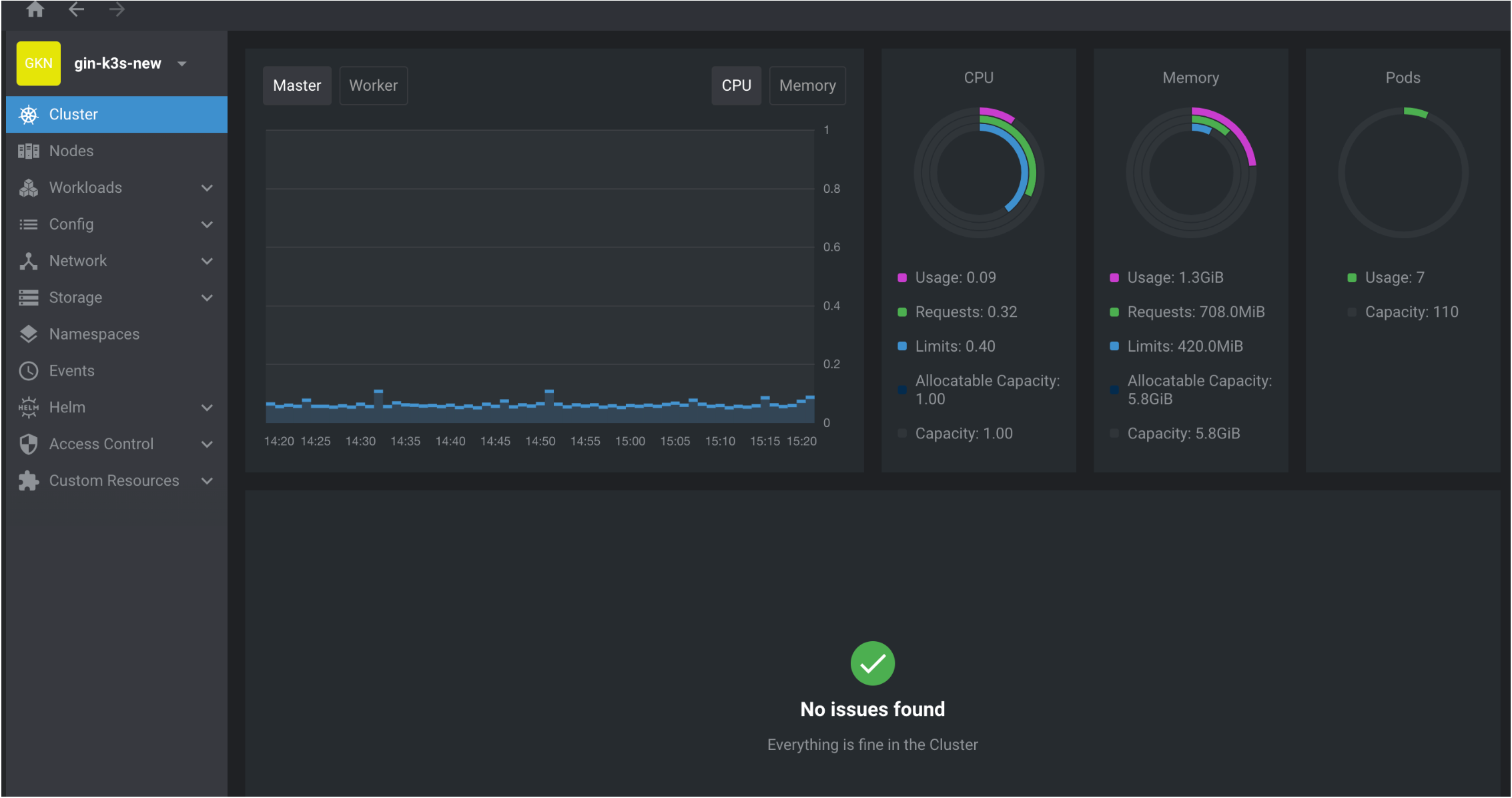
Task: Click the GKN cluster avatar badge
Action: (x=38, y=63)
